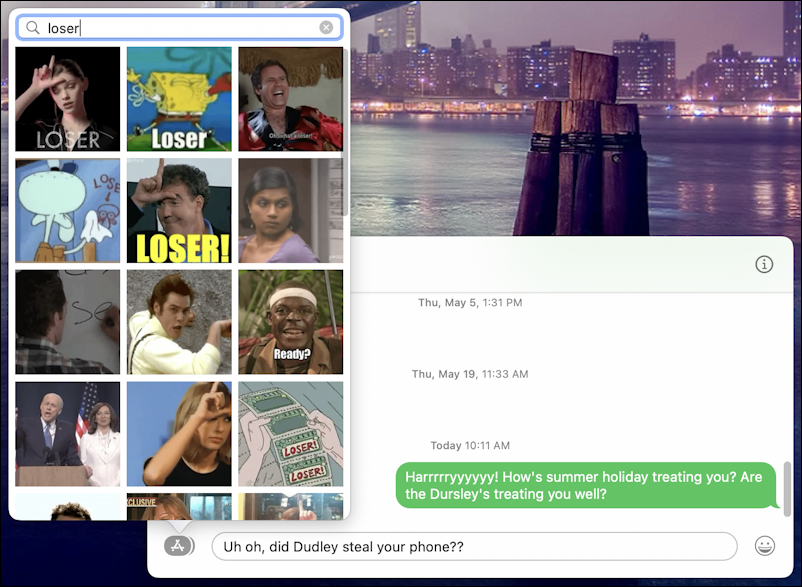This screenshot has height=587, width=802.
Task: Select the man writing on whiteboard GIF
Action: [x=68, y=322]
